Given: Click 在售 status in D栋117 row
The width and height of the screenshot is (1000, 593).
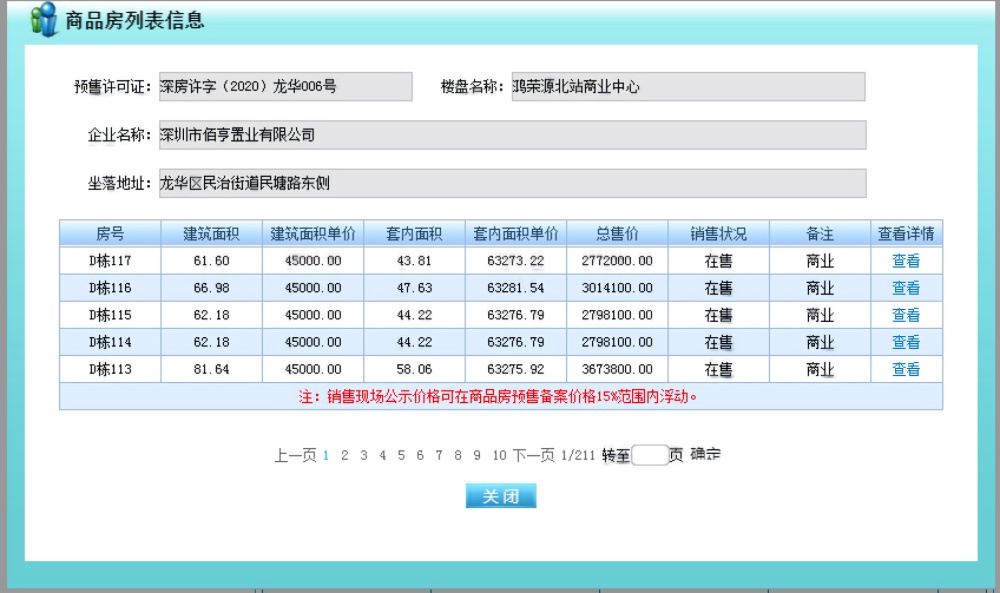Looking at the screenshot, I should (x=719, y=261).
